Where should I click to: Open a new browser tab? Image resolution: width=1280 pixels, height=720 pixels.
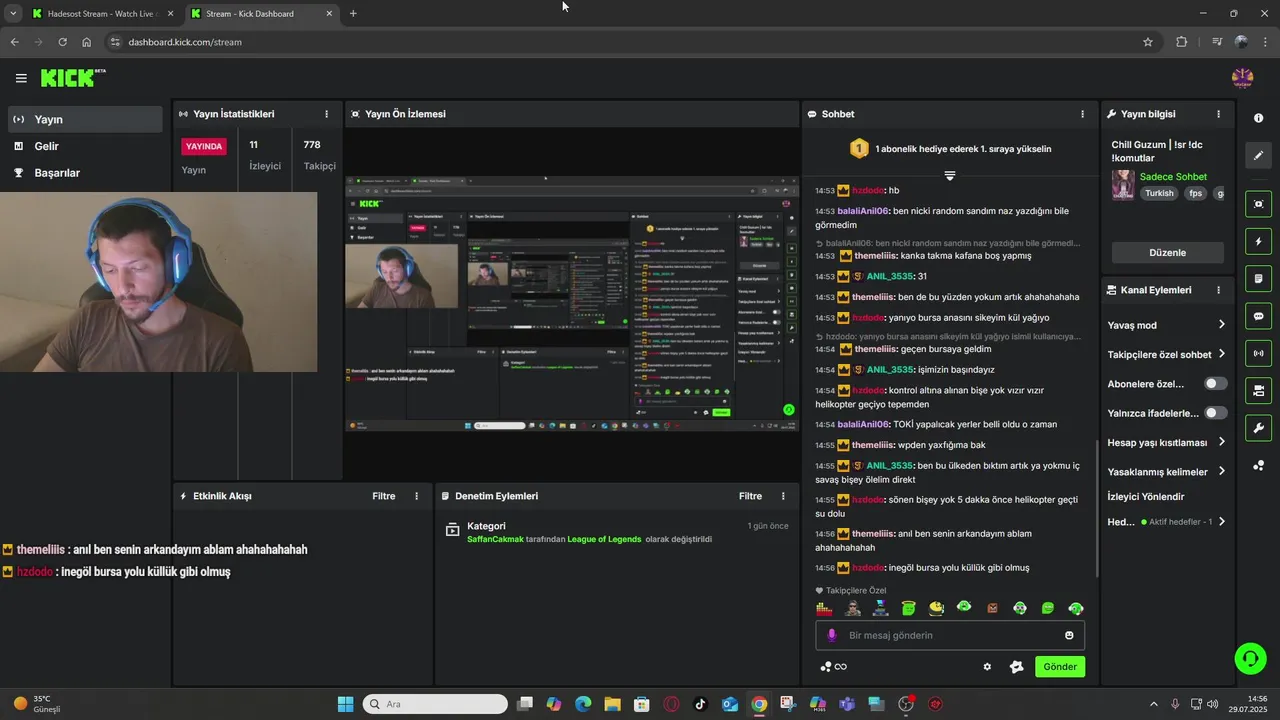pyautogui.click(x=353, y=13)
